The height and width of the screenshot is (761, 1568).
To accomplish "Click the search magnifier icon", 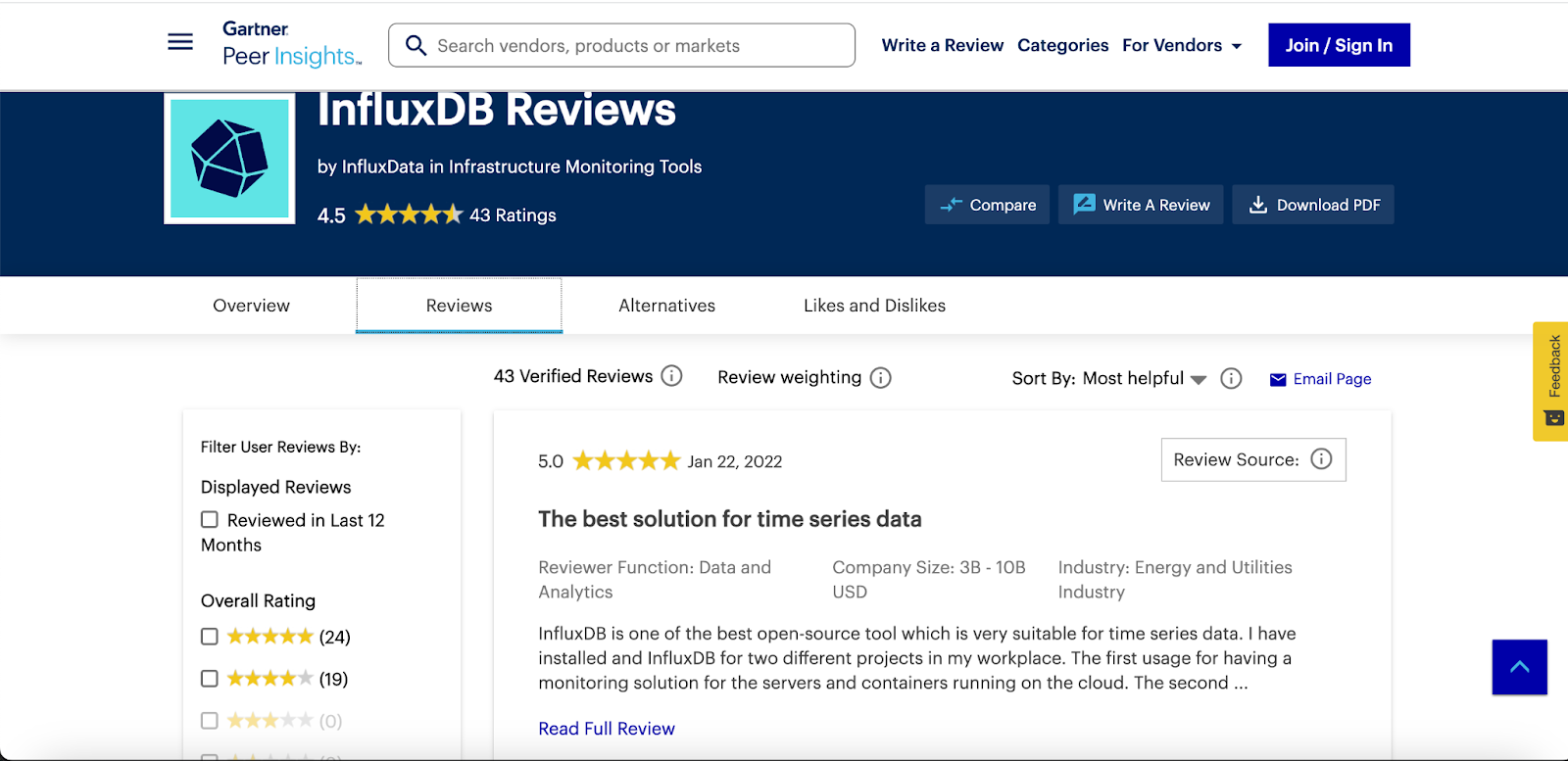I will coord(416,46).
